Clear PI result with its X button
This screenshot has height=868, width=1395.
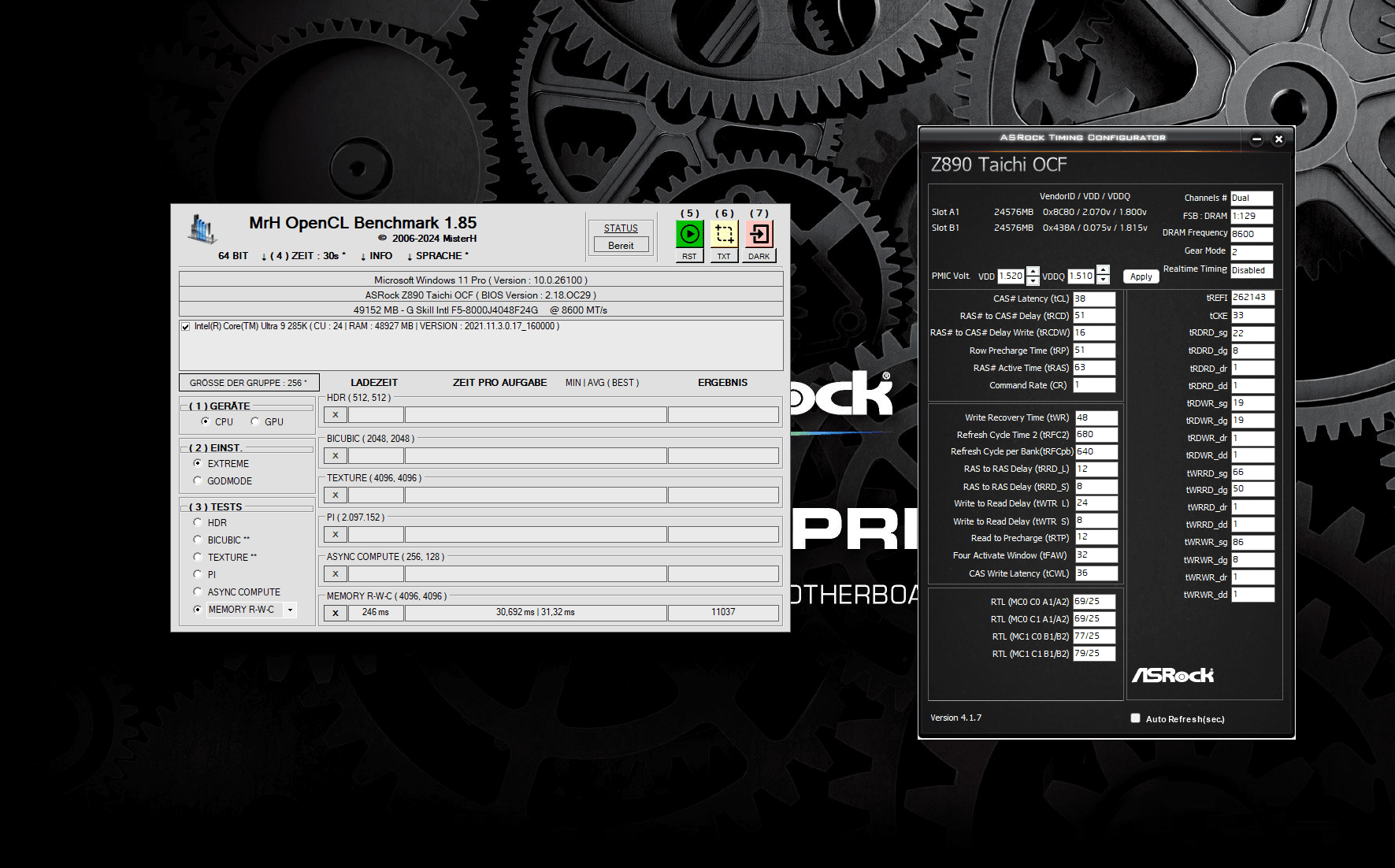(x=336, y=534)
